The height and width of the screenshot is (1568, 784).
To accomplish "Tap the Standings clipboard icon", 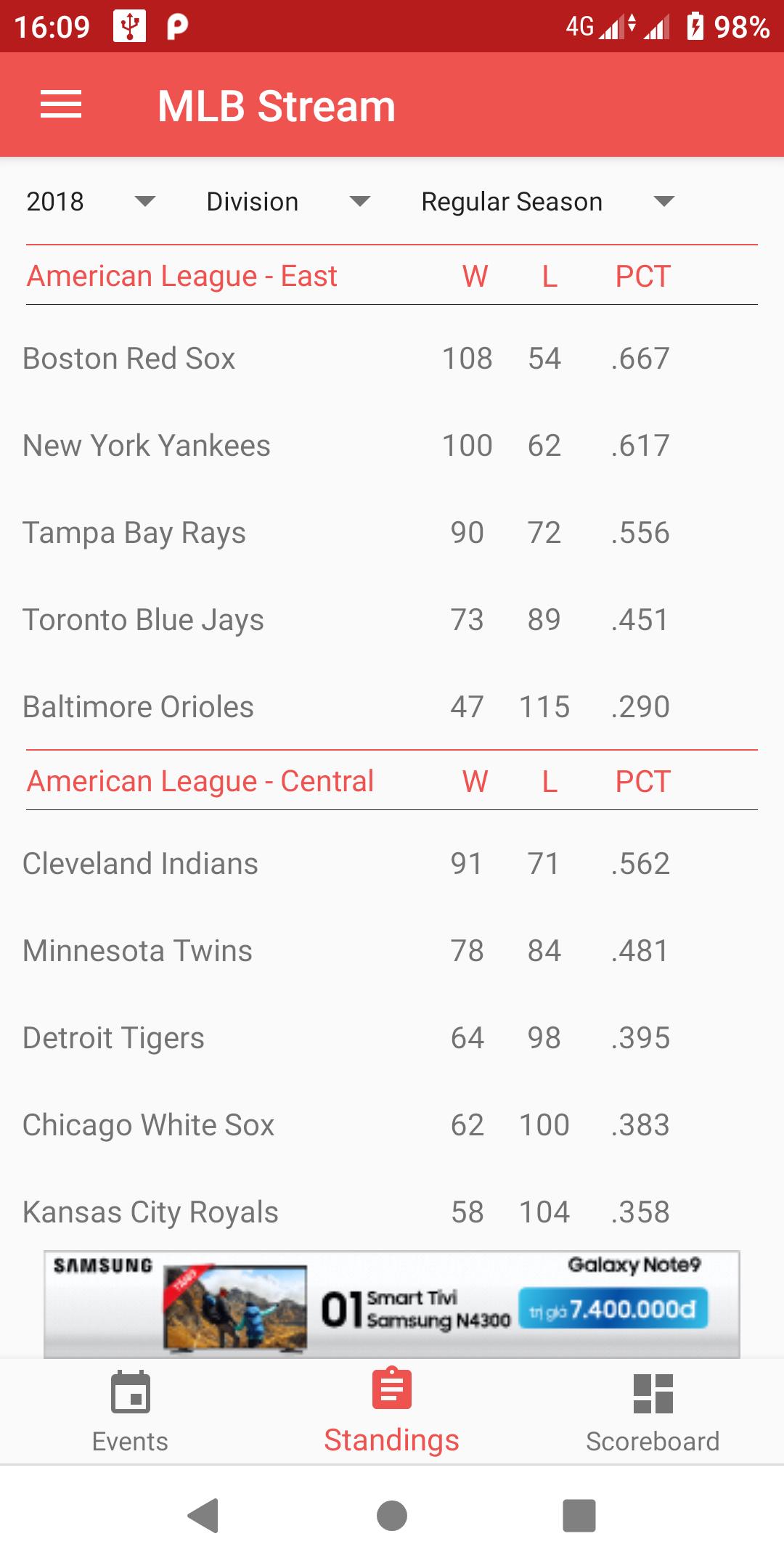I will click(x=392, y=1388).
